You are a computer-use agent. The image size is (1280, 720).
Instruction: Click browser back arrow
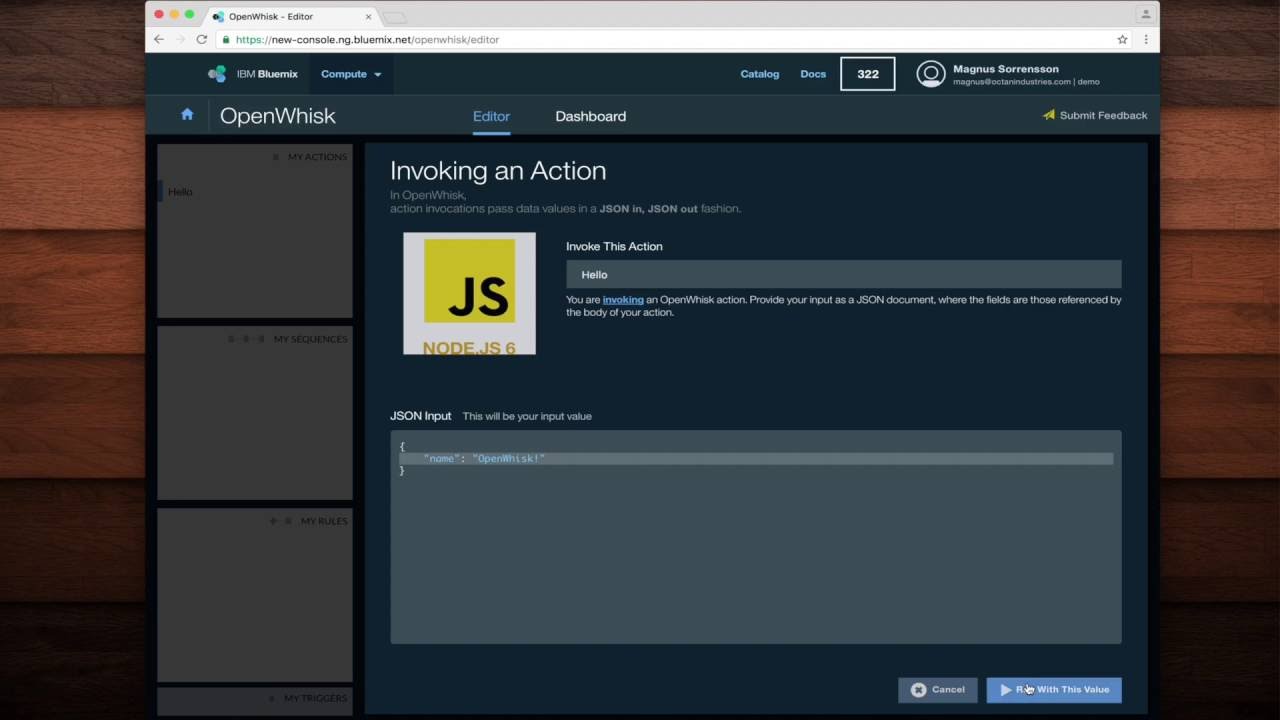(x=159, y=39)
